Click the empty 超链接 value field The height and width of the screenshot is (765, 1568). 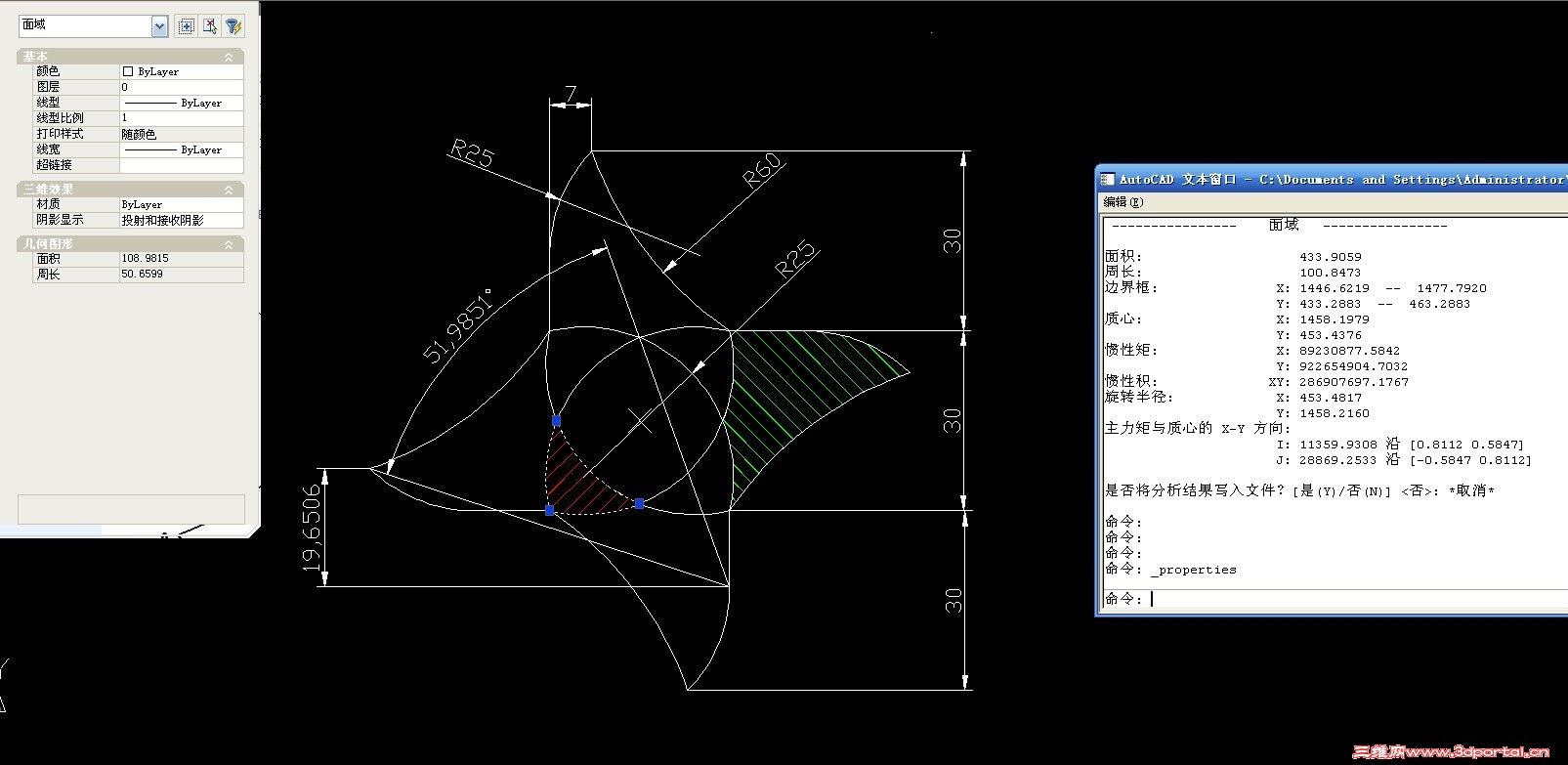(181, 165)
